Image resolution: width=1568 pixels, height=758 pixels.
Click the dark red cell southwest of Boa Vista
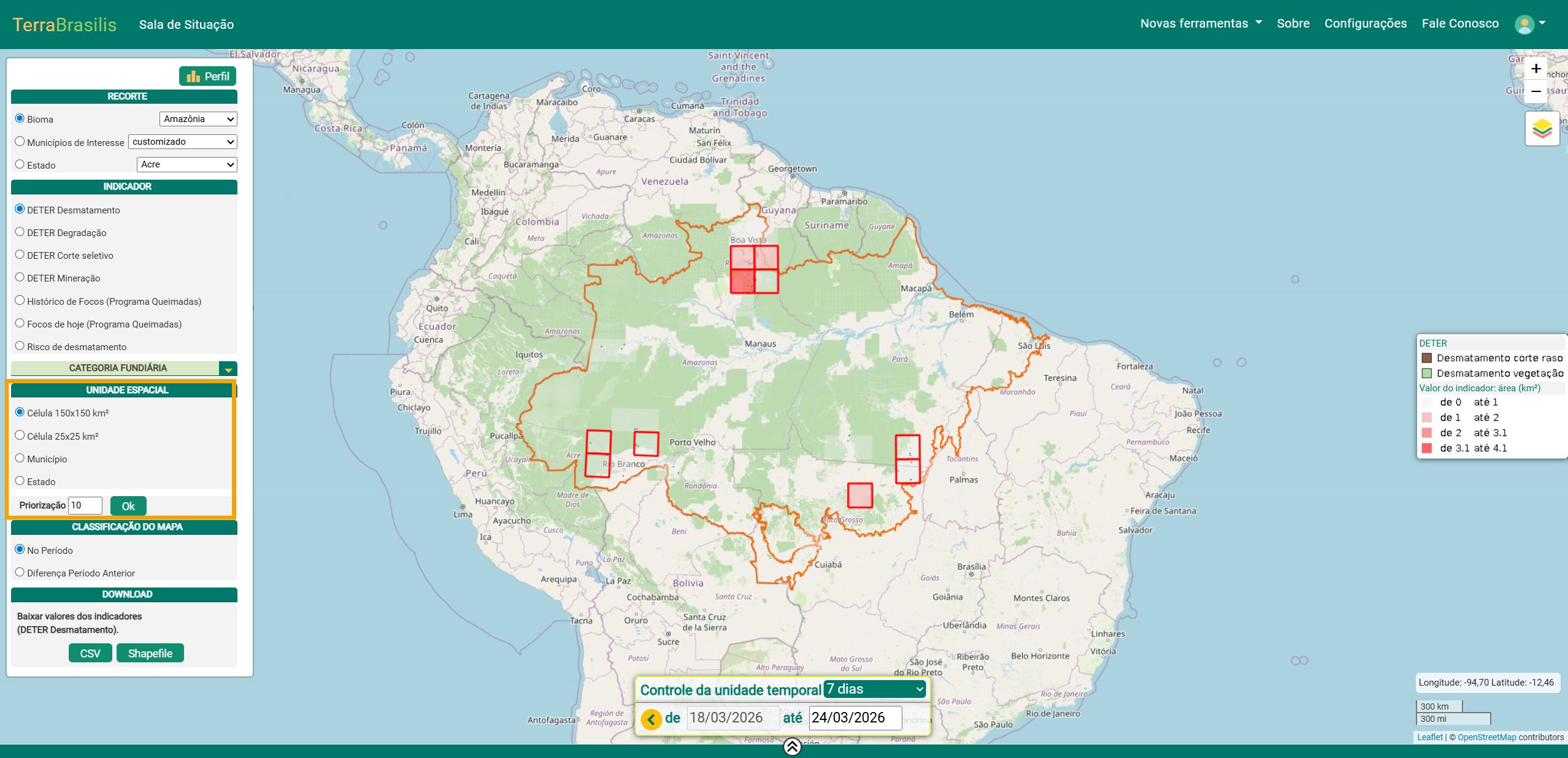742,281
